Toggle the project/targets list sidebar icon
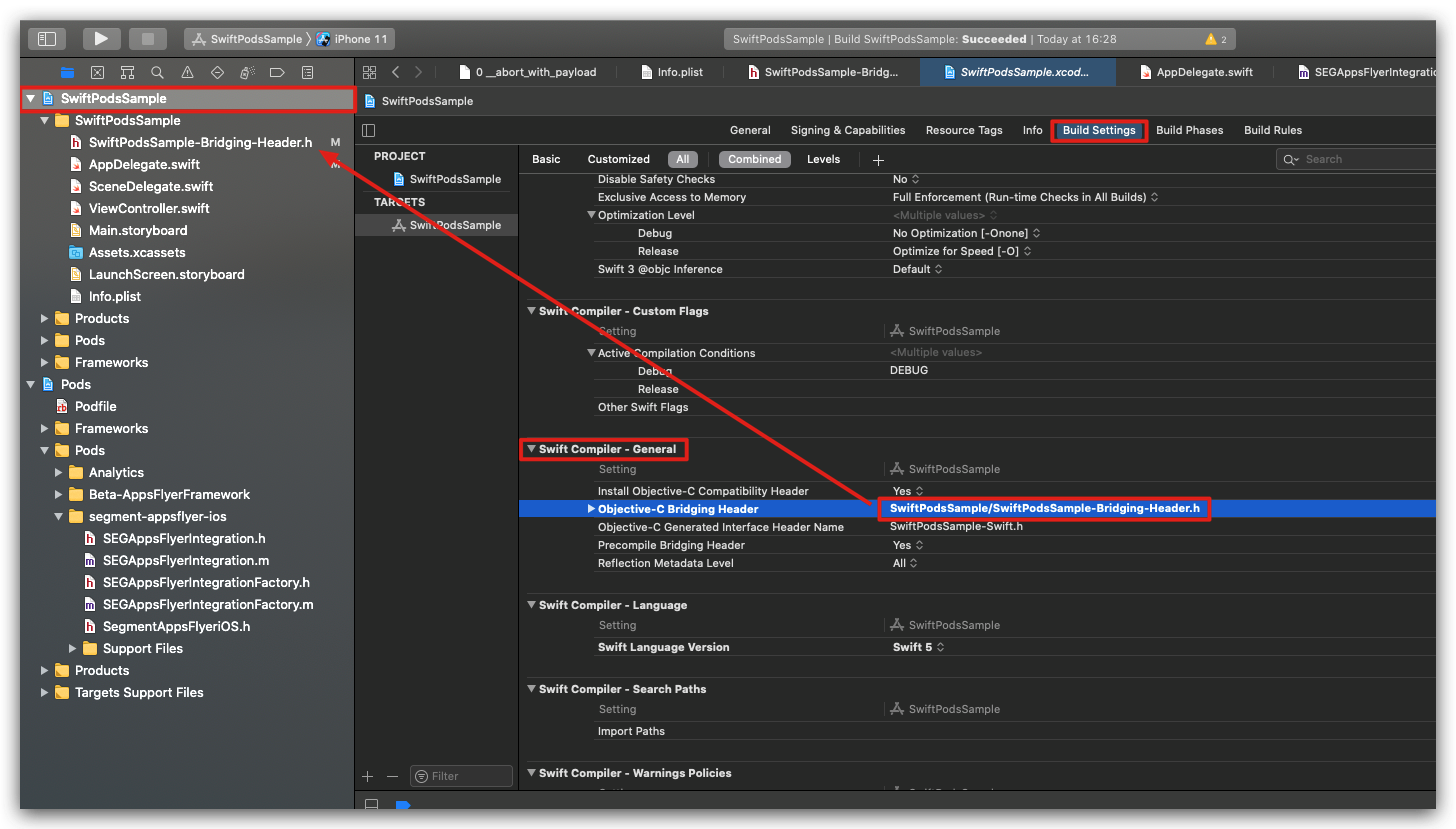This screenshot has width=1456, height=829. pos(369,130)
